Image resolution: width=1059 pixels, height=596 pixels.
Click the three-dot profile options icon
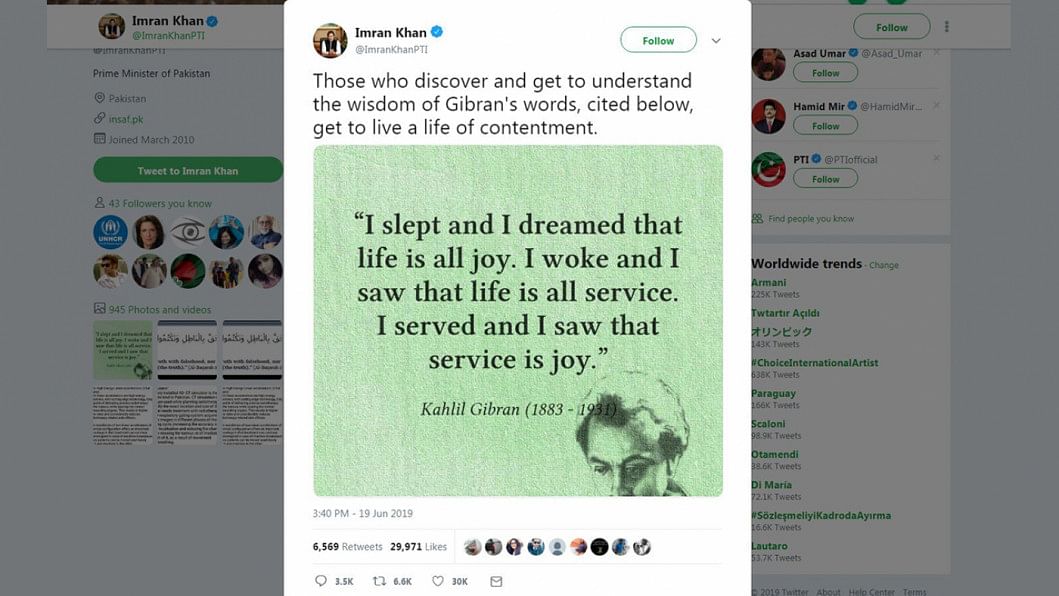point(947,27)
